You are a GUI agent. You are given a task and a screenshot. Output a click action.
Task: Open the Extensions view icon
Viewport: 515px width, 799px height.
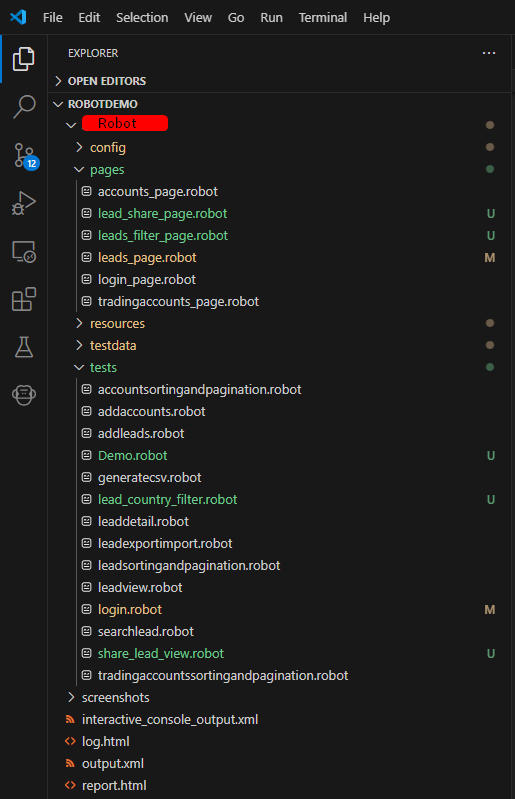click(x=24, y=299)
